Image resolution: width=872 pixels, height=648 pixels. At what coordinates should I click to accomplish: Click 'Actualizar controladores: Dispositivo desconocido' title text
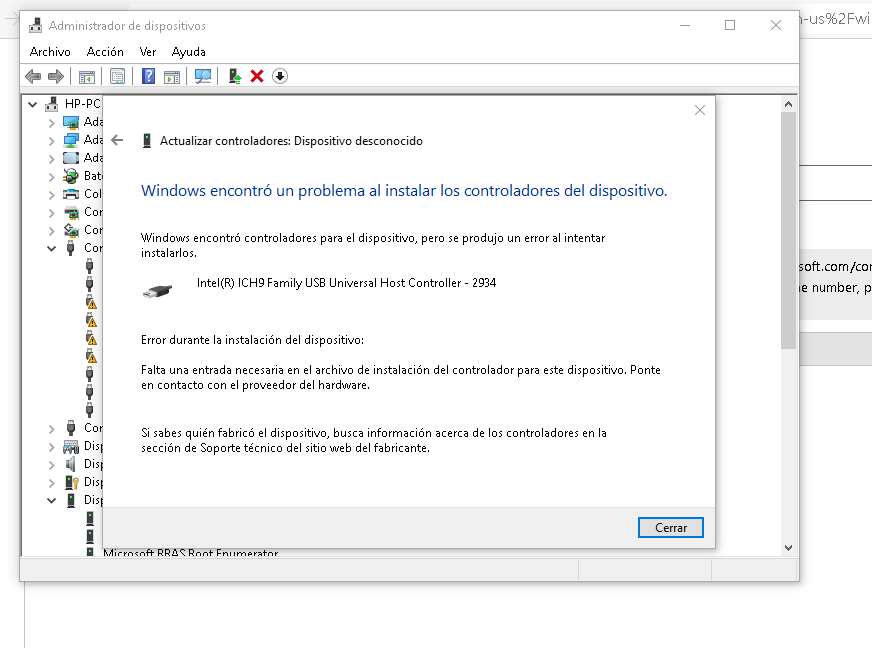291,141
